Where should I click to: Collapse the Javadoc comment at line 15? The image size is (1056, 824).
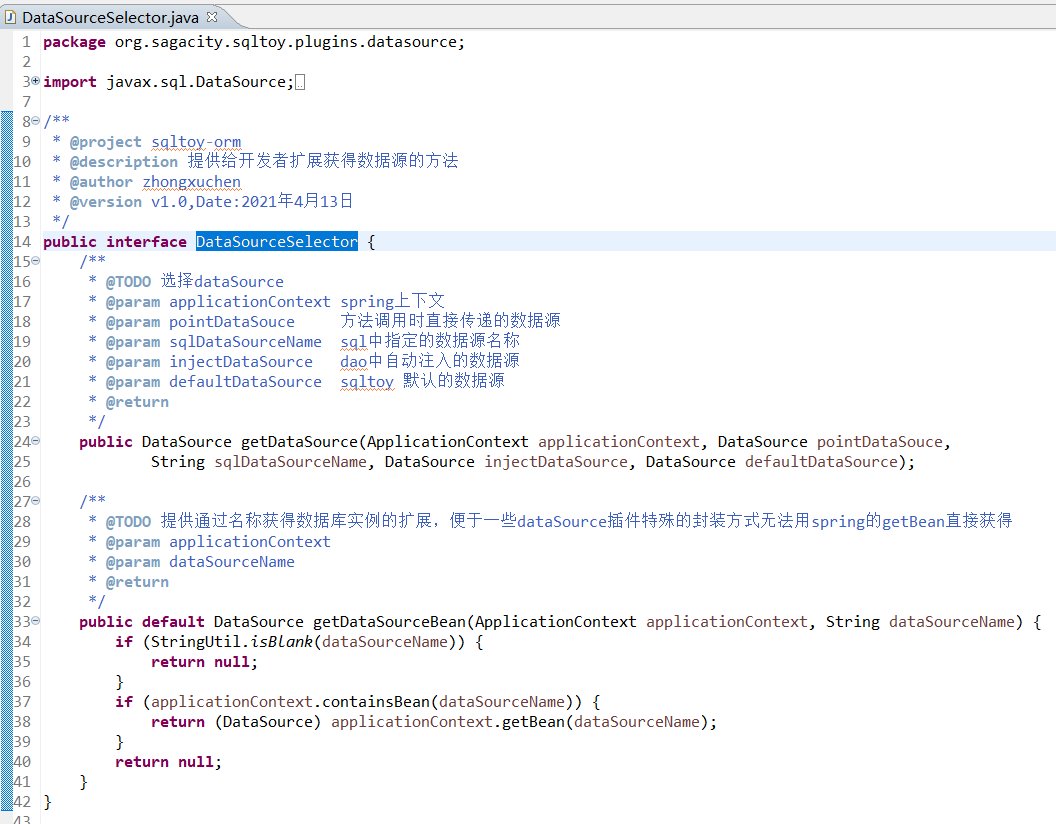coord(36,261)
